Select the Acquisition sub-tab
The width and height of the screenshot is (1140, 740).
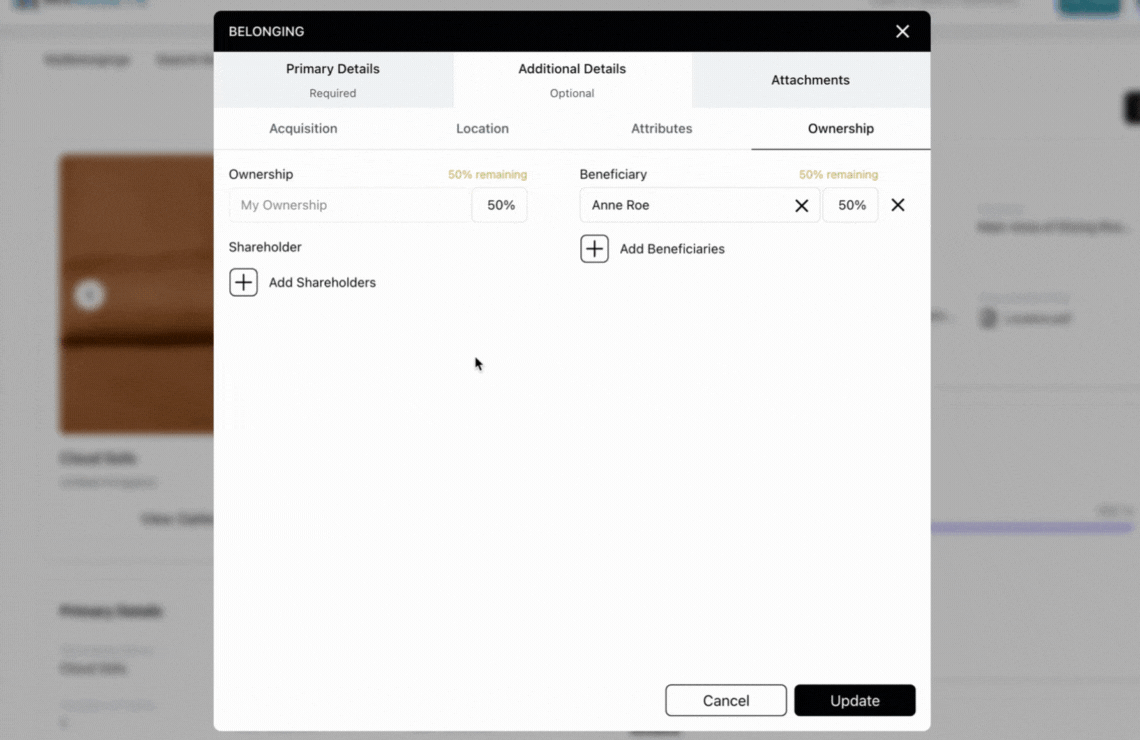(x=303, y=128)
